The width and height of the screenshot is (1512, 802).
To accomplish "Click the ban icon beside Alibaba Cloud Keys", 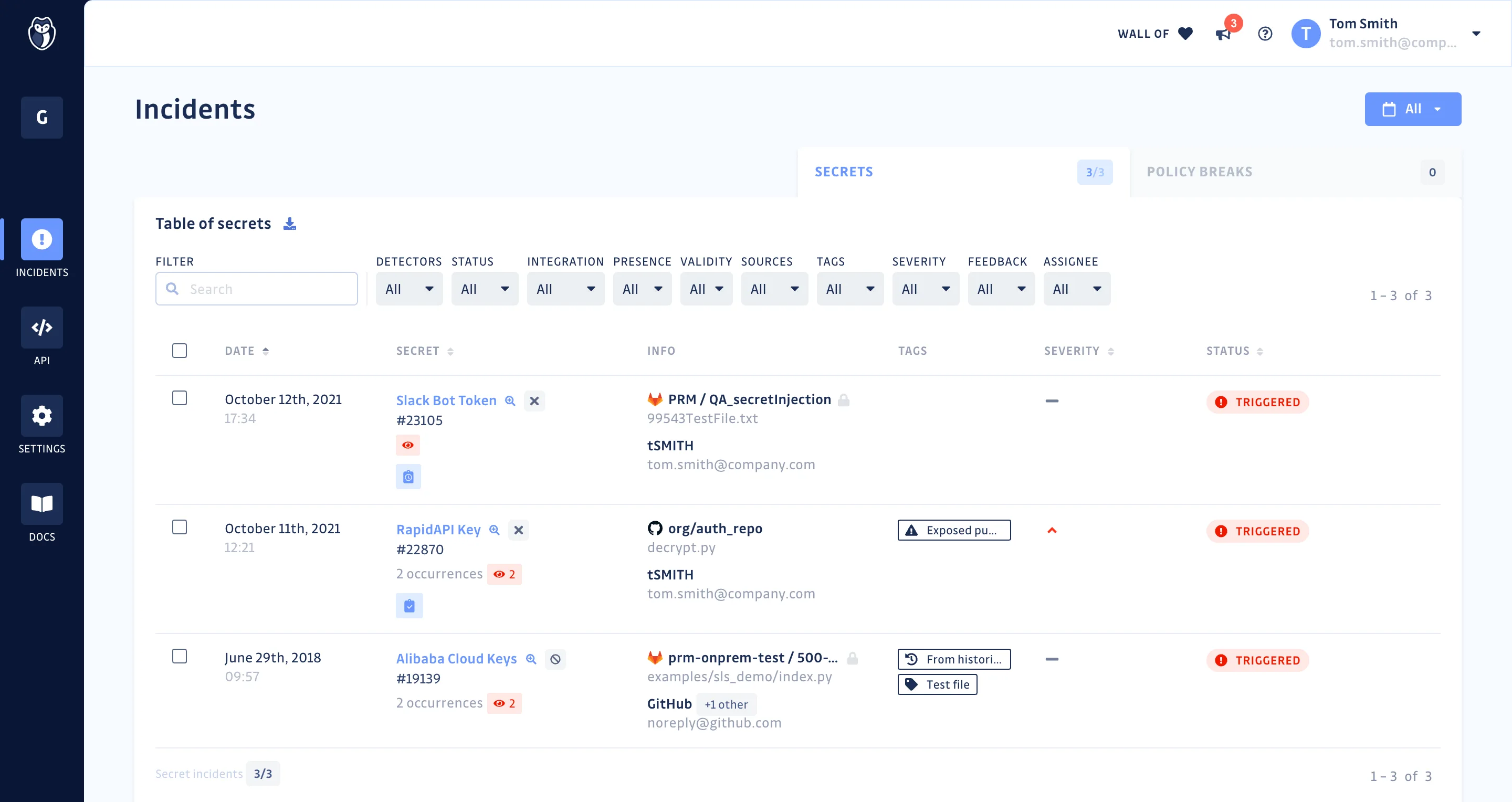I will click(x=555, y=659).
